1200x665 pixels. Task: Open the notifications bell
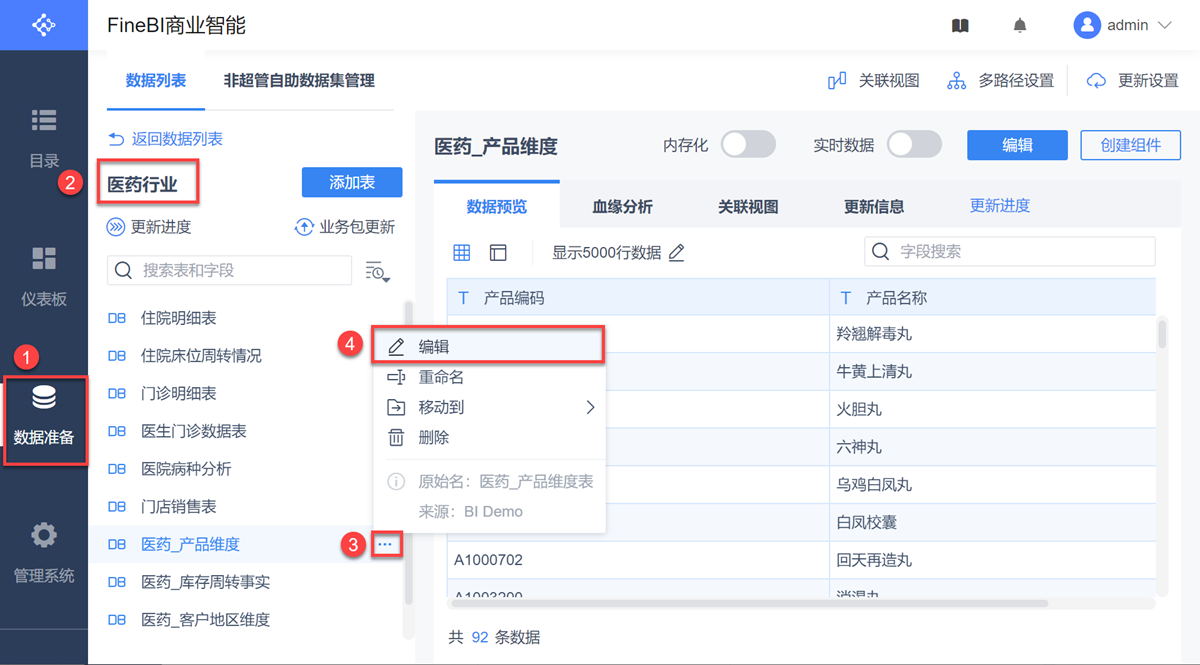(1020, 26)
